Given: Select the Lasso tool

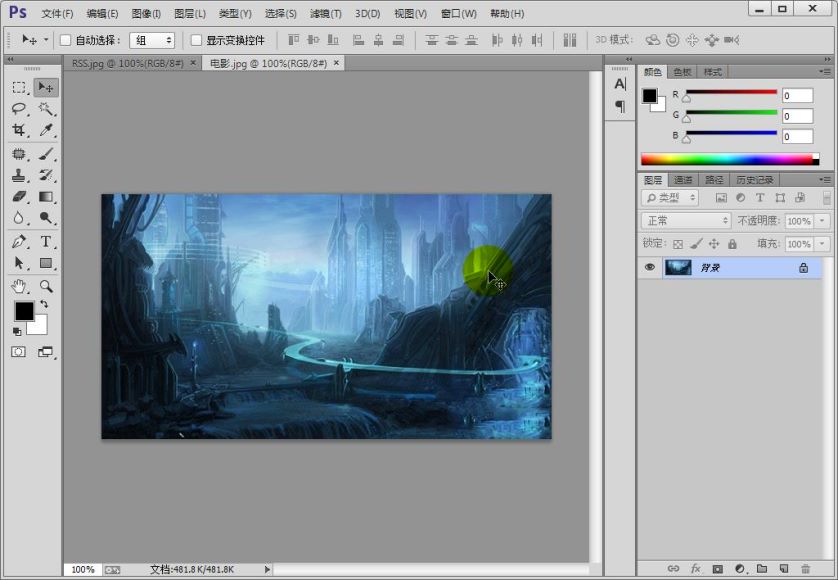Looking at the screenshot, I should 19,109.
